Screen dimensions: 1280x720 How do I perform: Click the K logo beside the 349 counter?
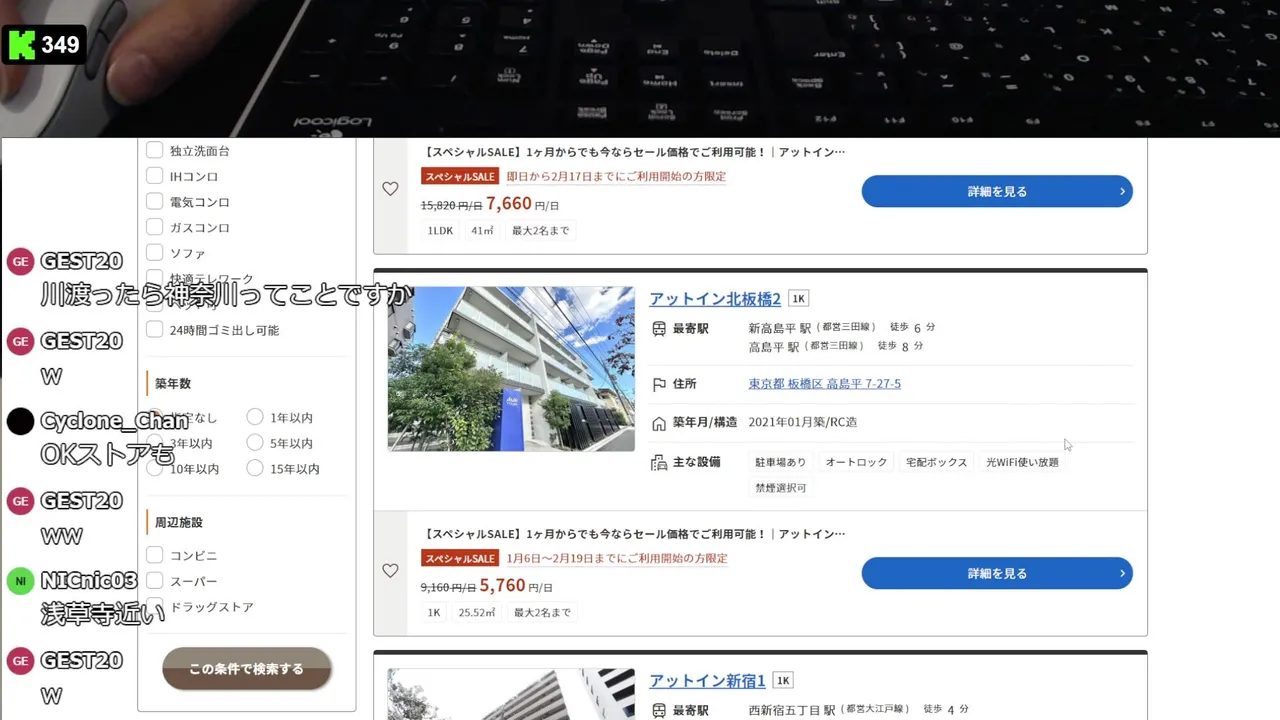21,45
